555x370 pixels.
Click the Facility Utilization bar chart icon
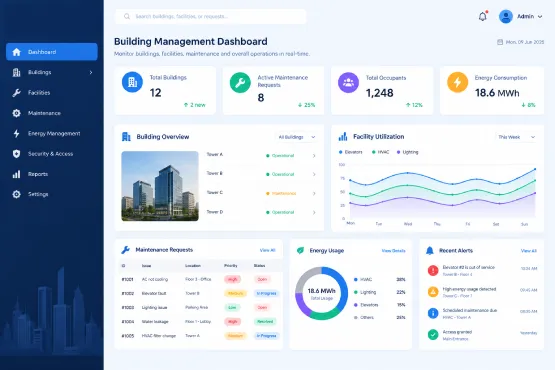coord(343,136)
